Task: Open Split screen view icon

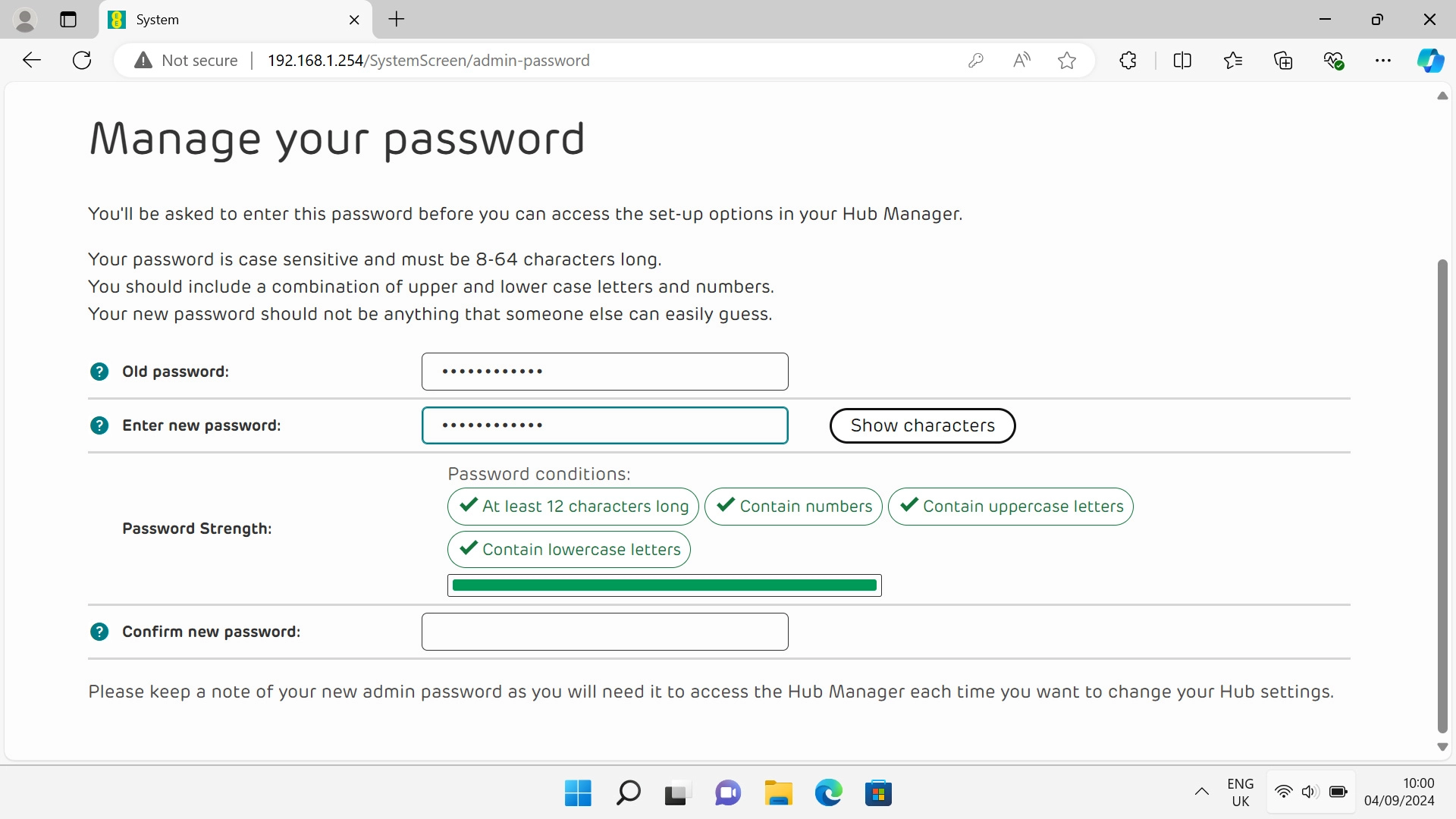Action: [1182, 61]
